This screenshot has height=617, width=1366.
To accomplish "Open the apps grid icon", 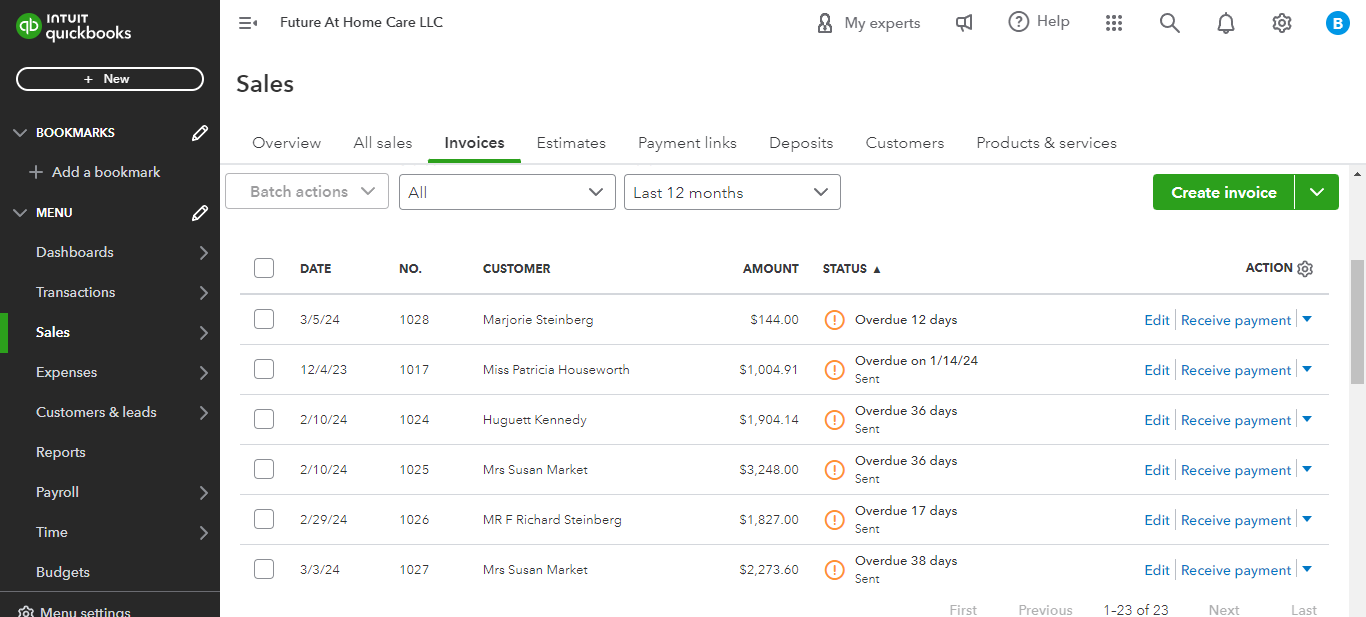I will [x=1114, y=23].
